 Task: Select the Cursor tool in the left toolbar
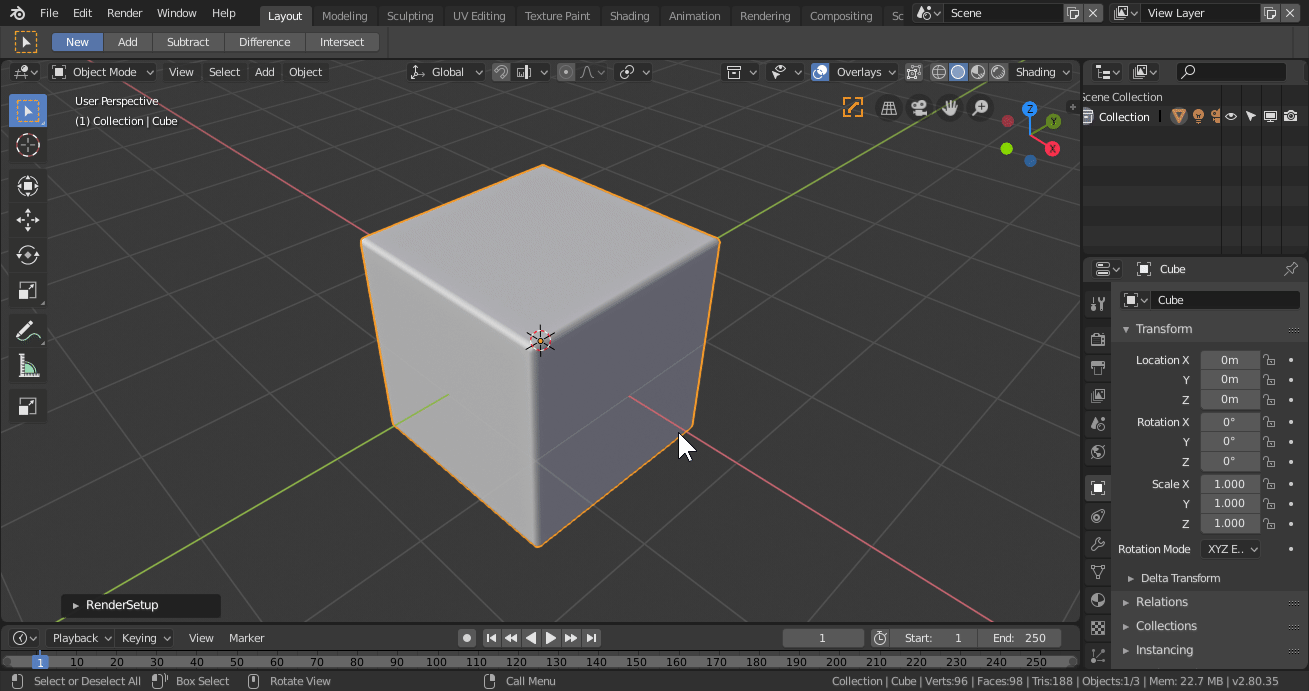[x=28, y=146]
